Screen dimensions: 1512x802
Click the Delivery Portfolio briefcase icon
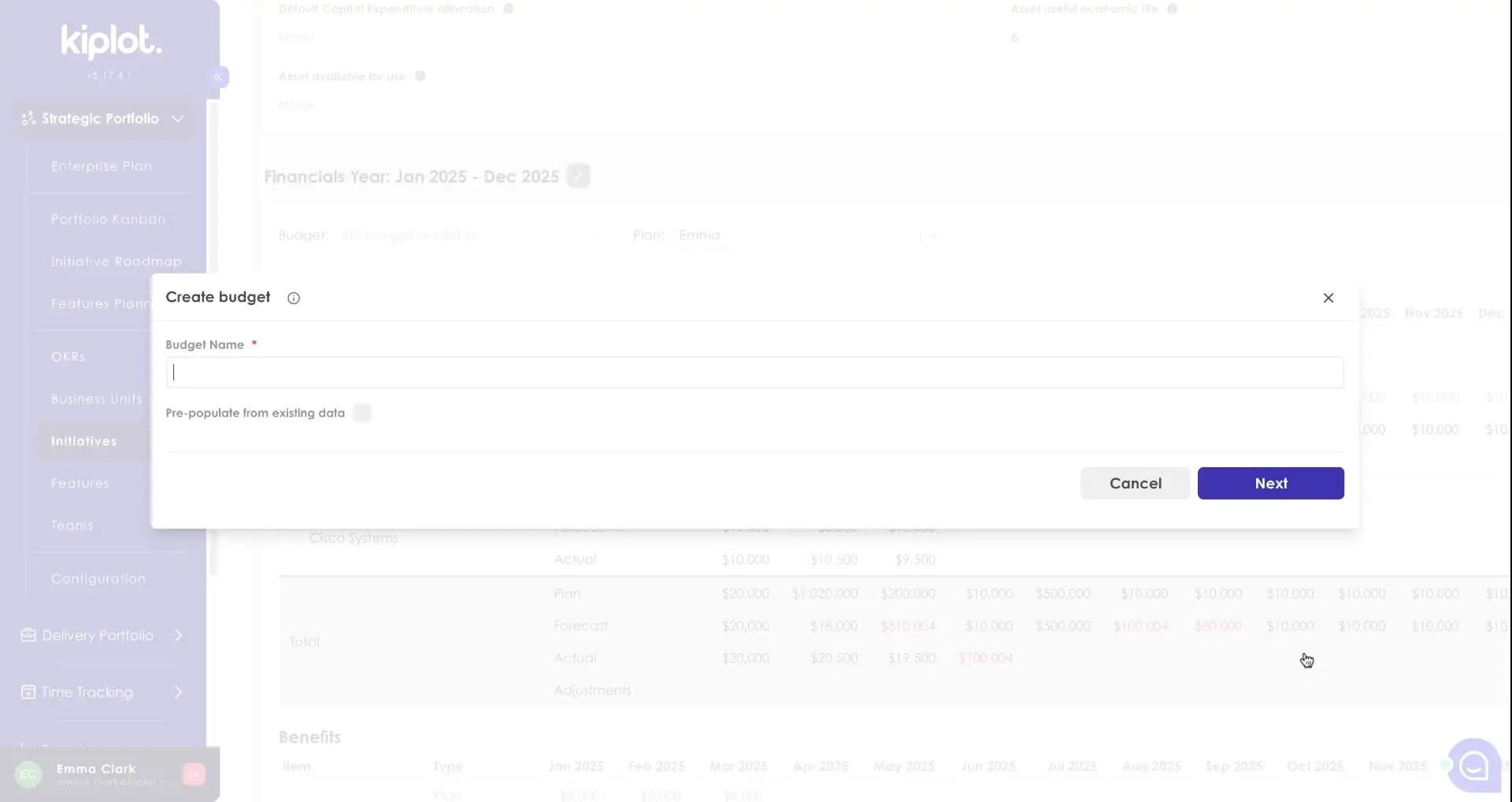pos(28,635)
